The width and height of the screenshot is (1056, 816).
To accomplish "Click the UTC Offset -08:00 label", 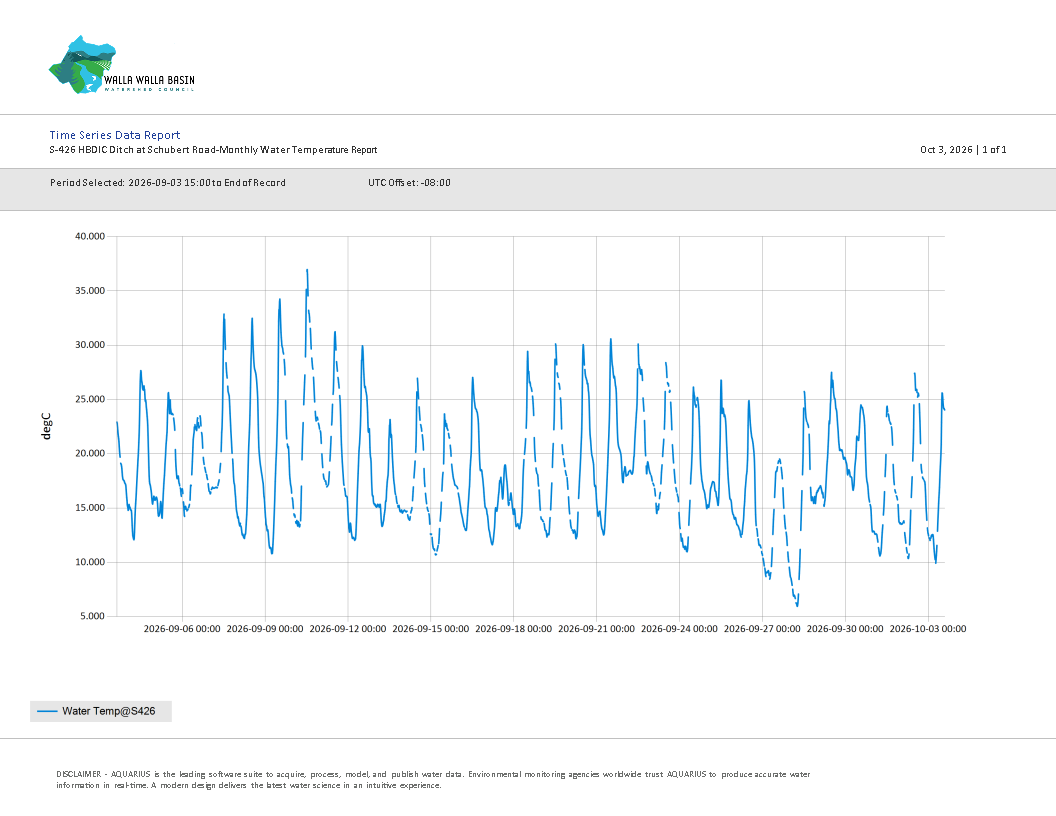I will pyautogui.click(x=409, y=182).
